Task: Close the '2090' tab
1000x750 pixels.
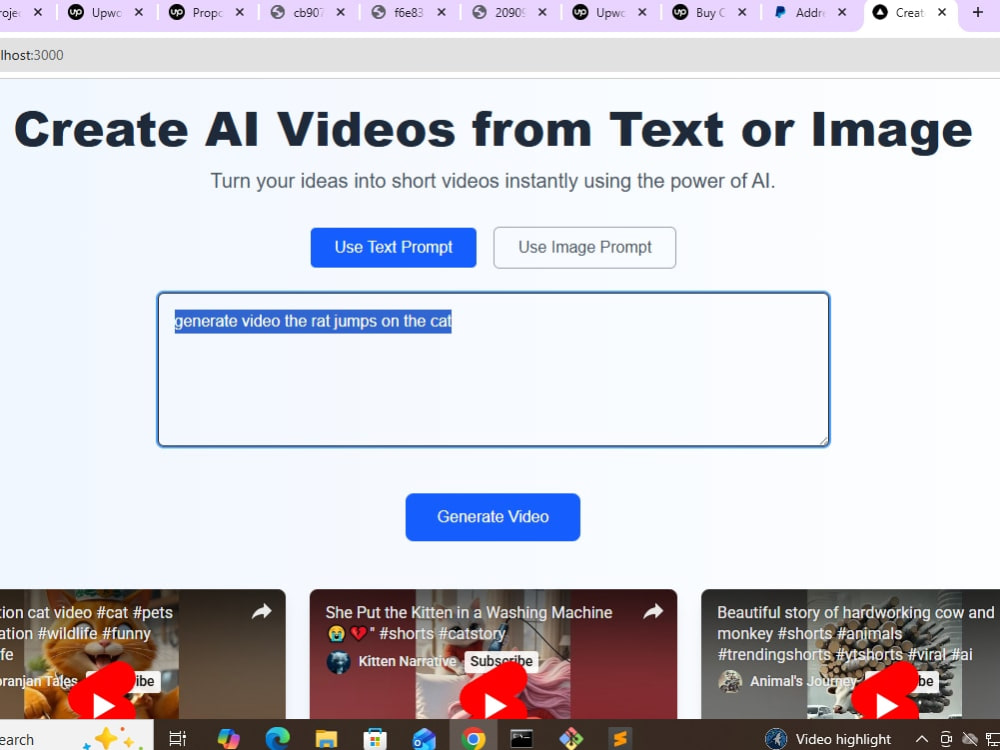Action: coord(542,12)
